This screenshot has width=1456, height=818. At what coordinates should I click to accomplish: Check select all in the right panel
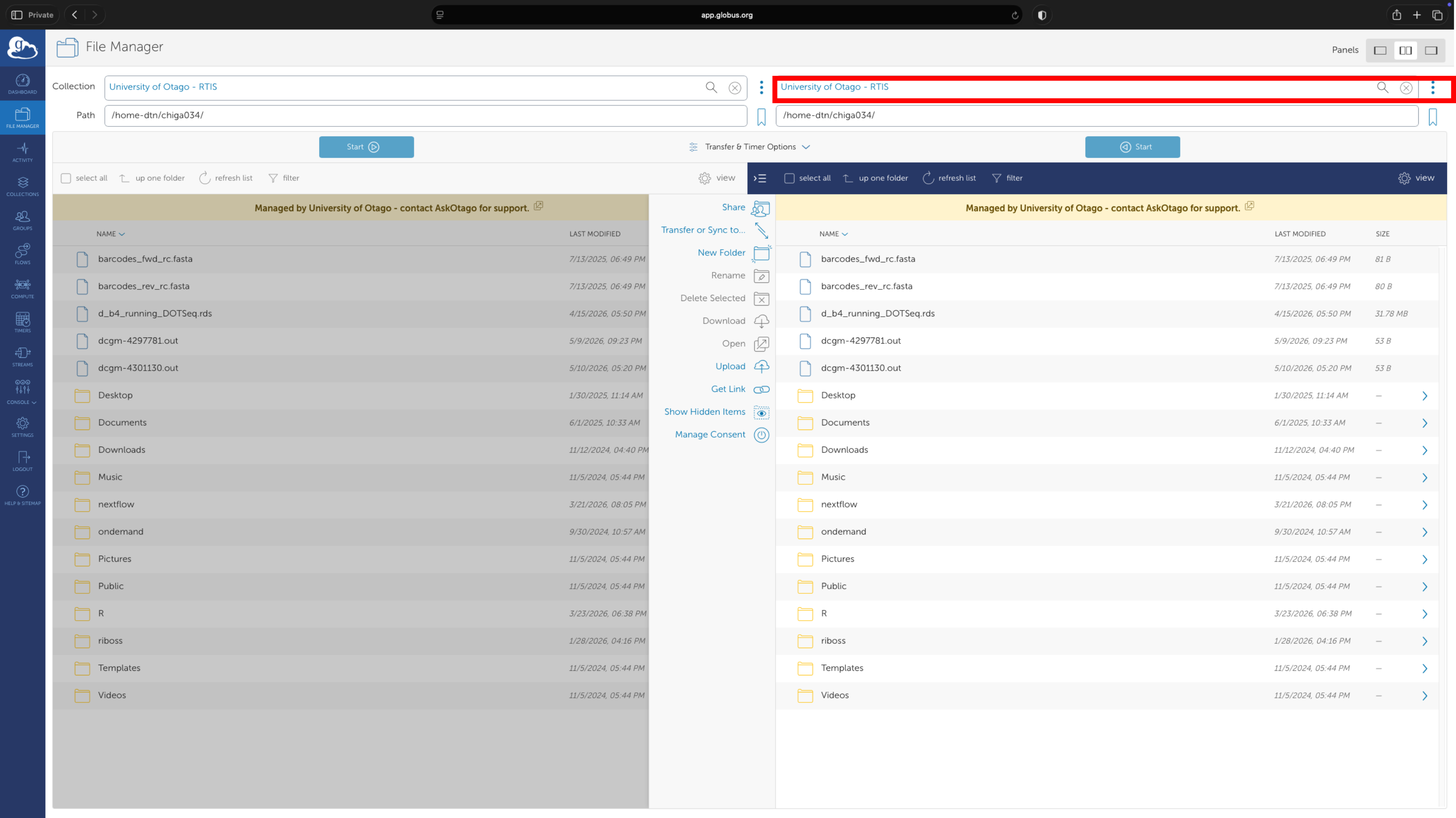click(x=790, y=179)
